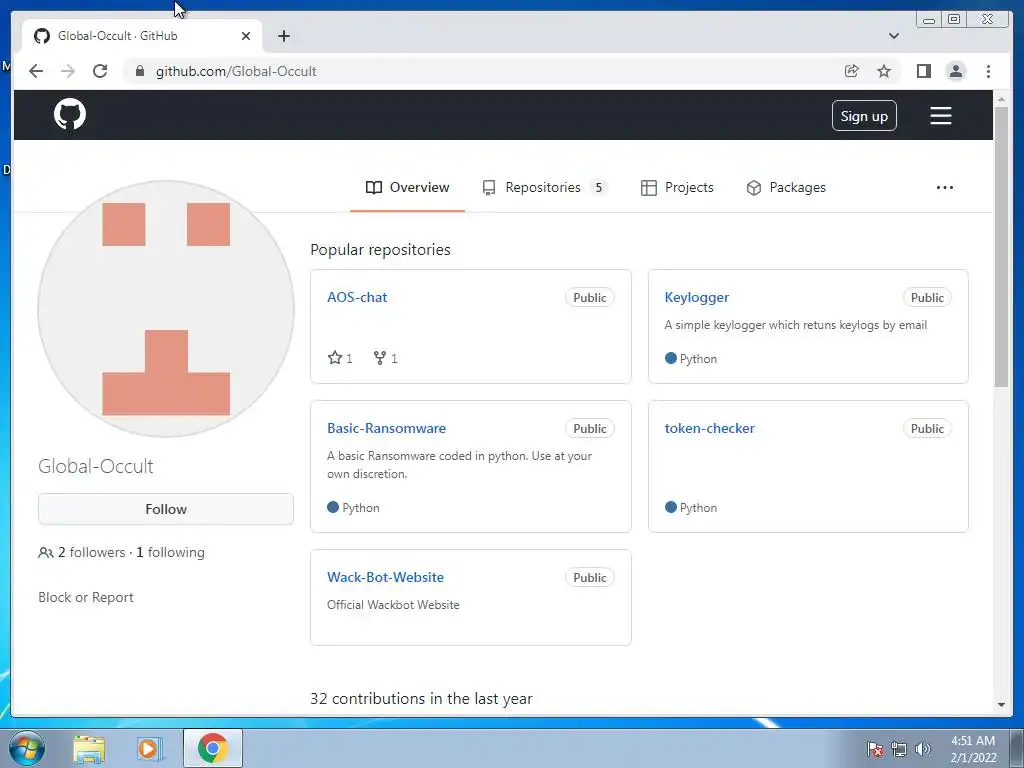Click the fork count on AOS-chat
Image resolution: width=1024 pixels, height=768 pixels.
tap(385, 358)
